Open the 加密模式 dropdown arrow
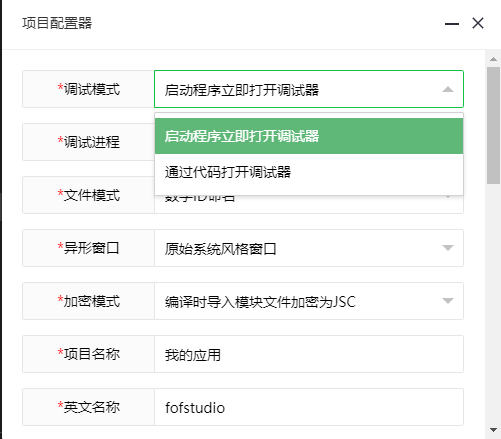 point(448,301)
